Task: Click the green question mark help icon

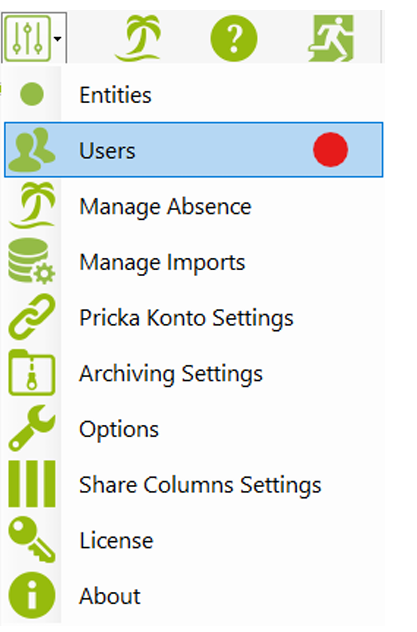Action: tap(234, 38)
